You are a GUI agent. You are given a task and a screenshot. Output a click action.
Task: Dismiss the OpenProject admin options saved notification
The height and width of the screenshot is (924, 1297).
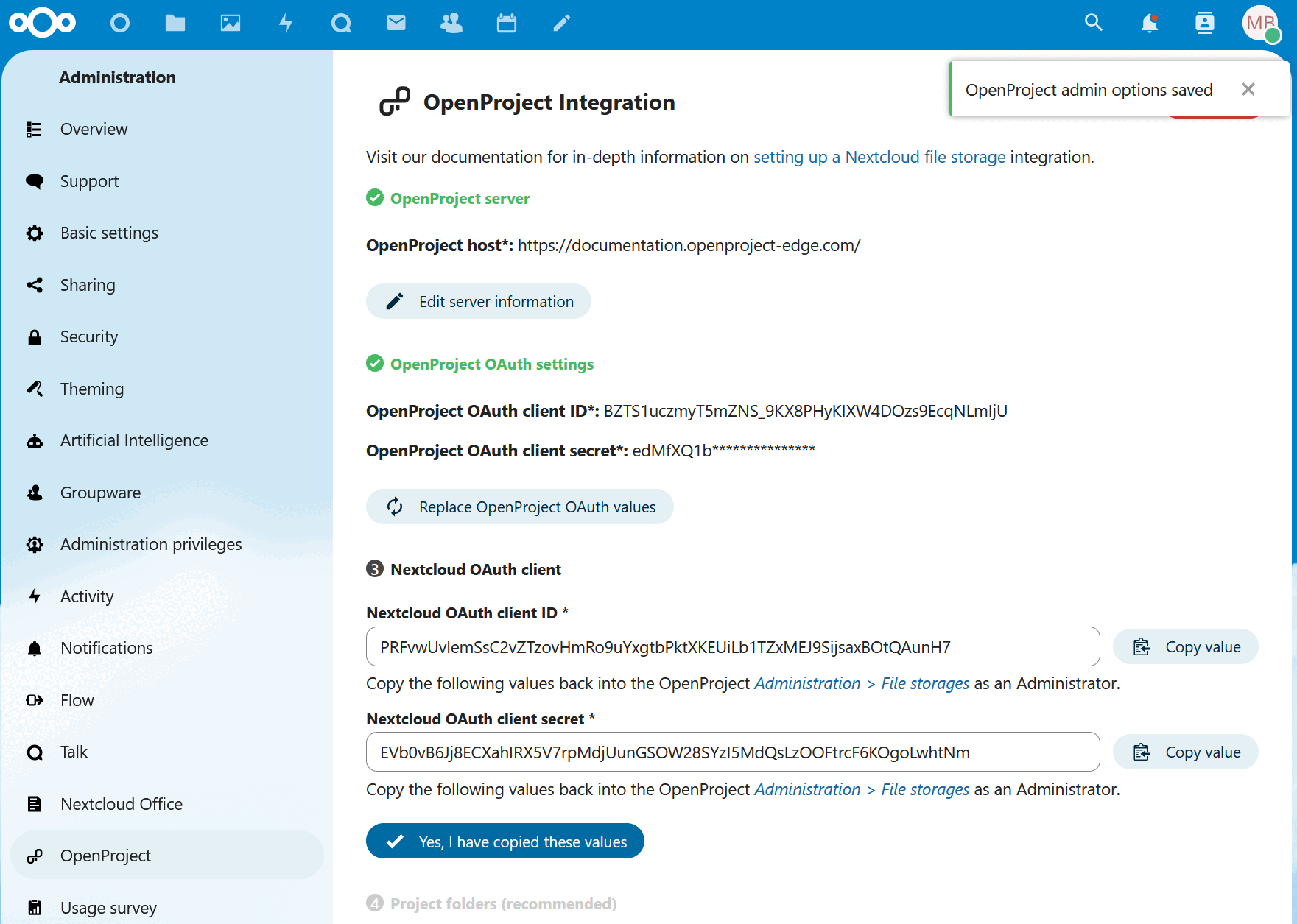tap(1248, 89)
